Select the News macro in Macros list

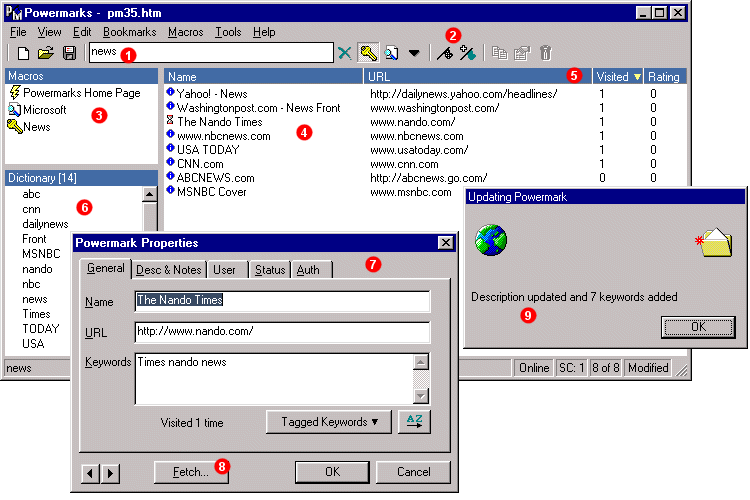(x=29, y=127)
